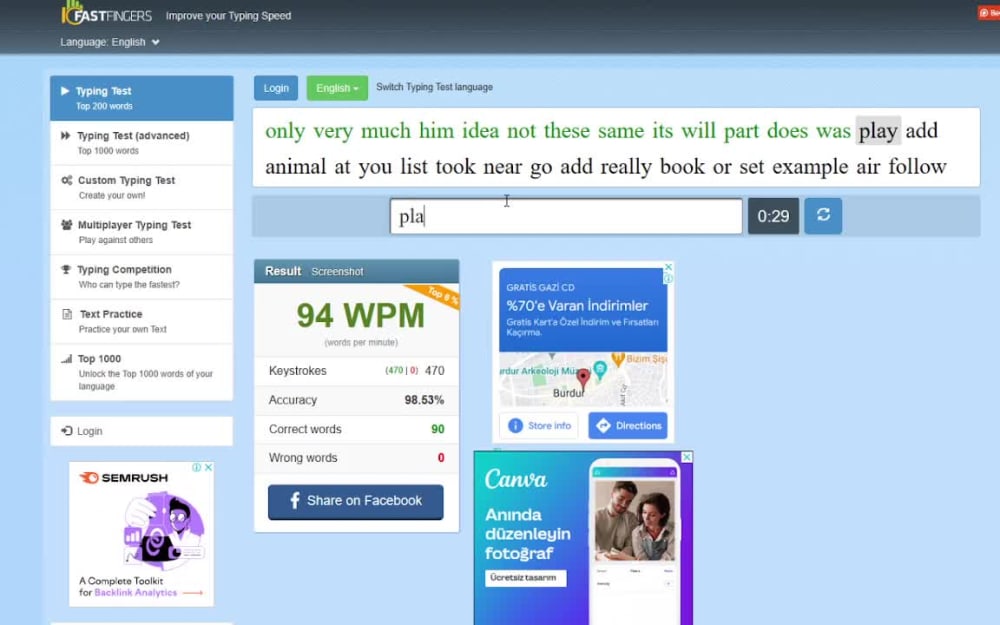Open Typing Competition menu item

pos(142,277)
